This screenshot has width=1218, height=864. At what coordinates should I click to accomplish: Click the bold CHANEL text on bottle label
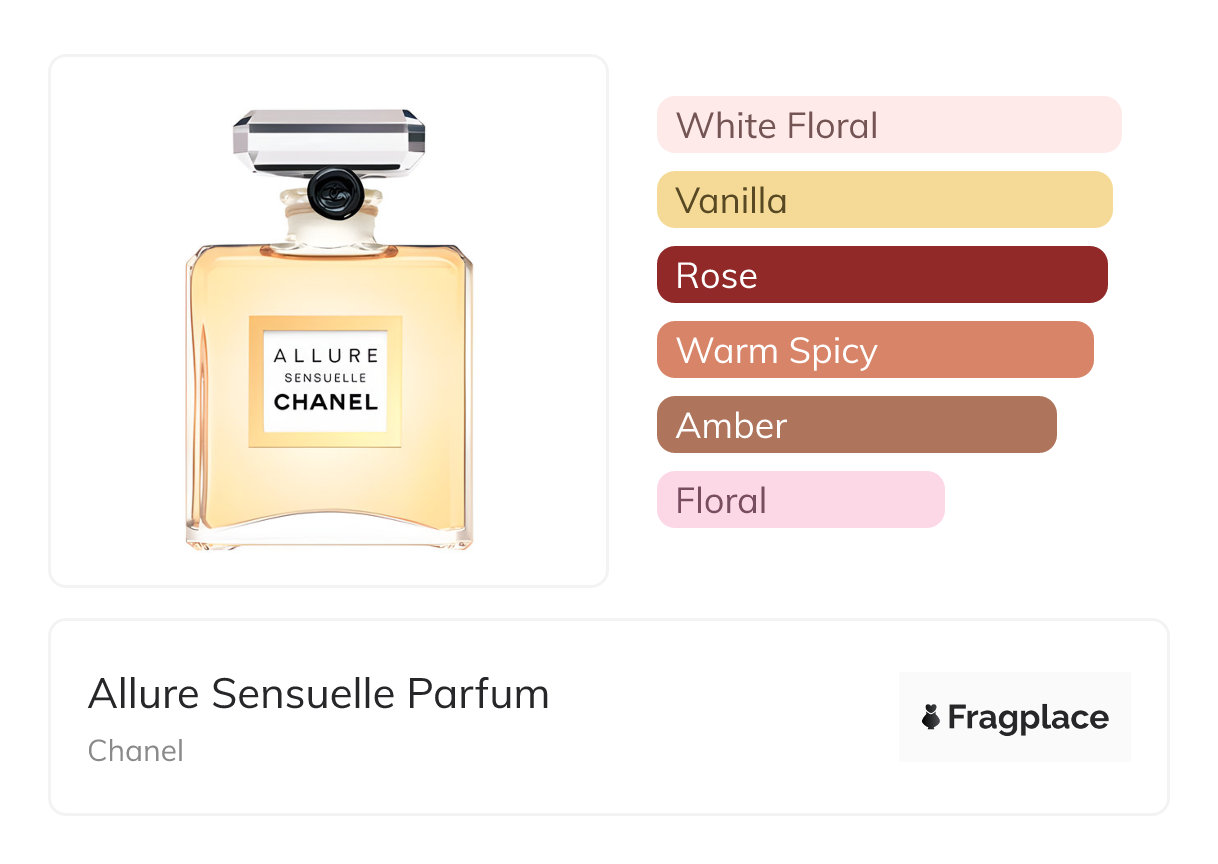326,402
